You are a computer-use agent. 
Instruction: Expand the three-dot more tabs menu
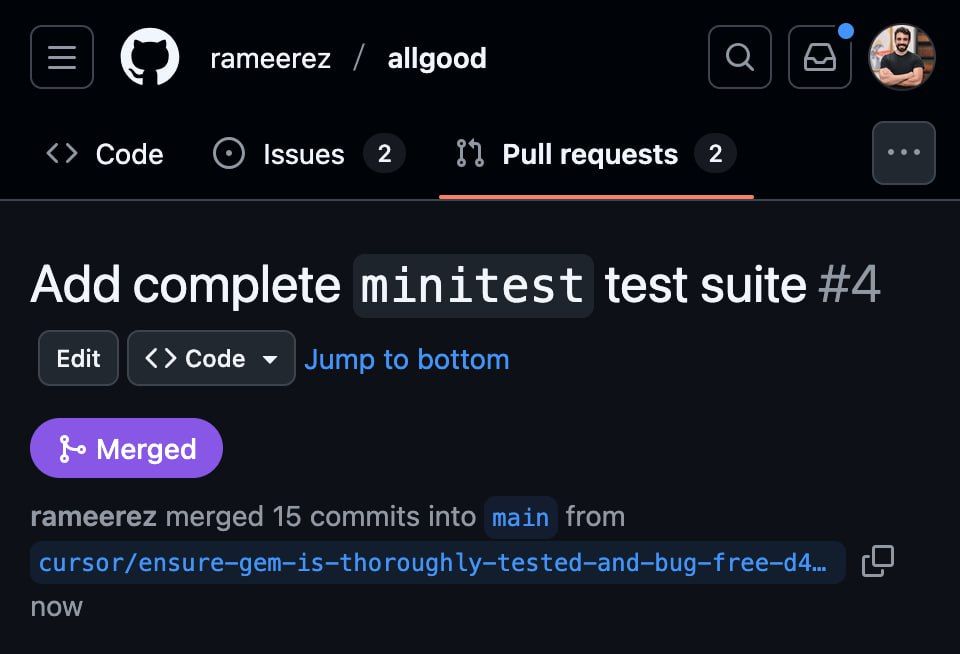click(903, 153)
